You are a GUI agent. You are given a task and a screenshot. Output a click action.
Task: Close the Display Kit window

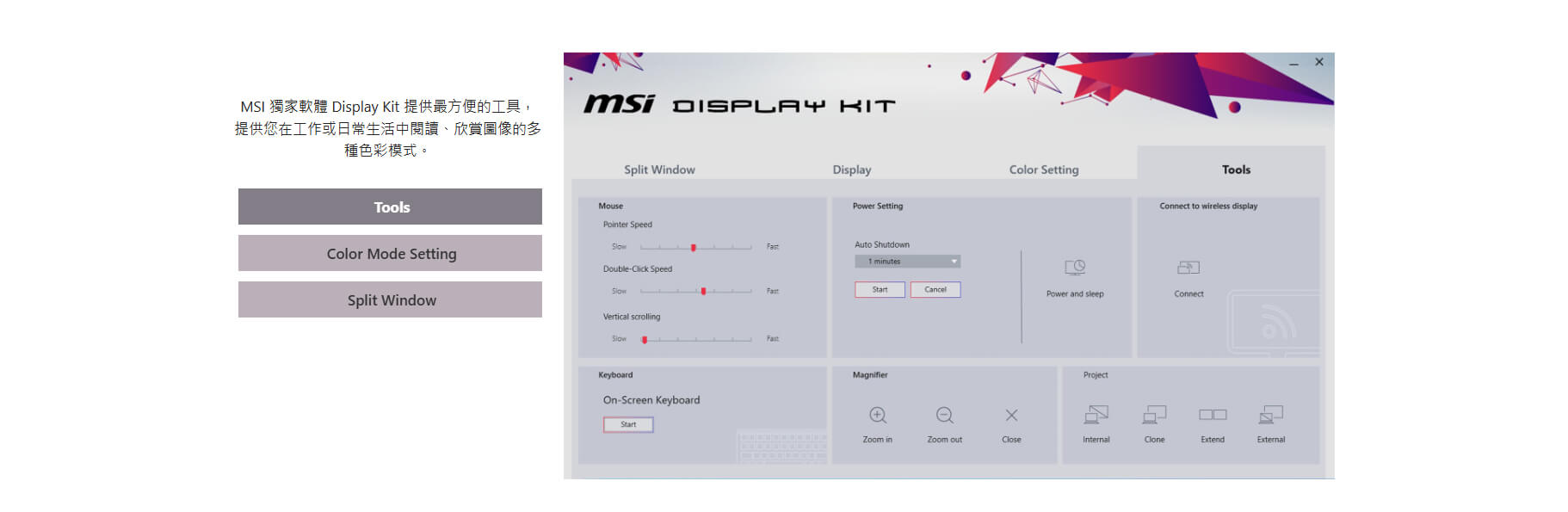point(1319,62)
